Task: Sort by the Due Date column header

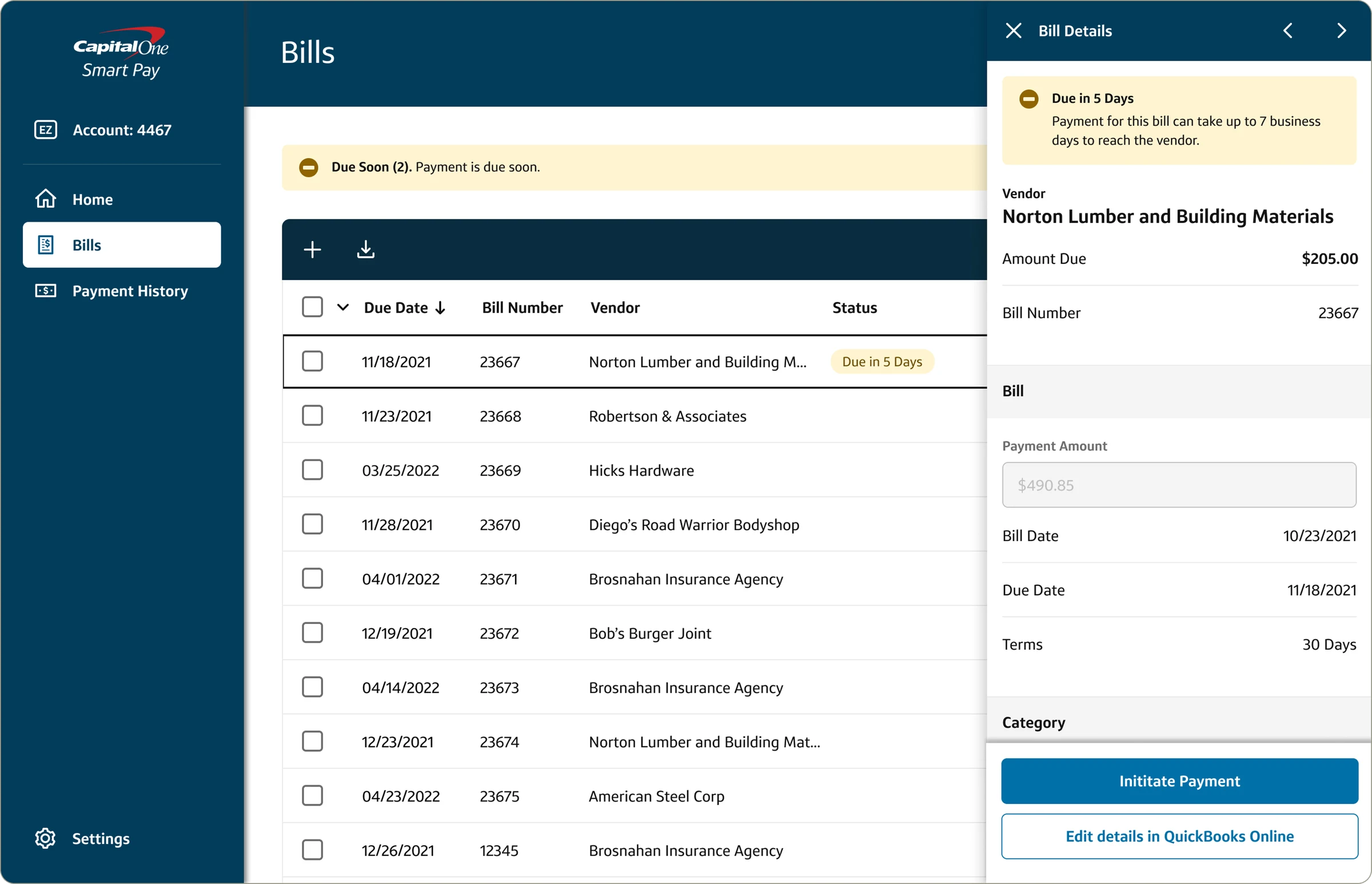Action: point(396,308)
